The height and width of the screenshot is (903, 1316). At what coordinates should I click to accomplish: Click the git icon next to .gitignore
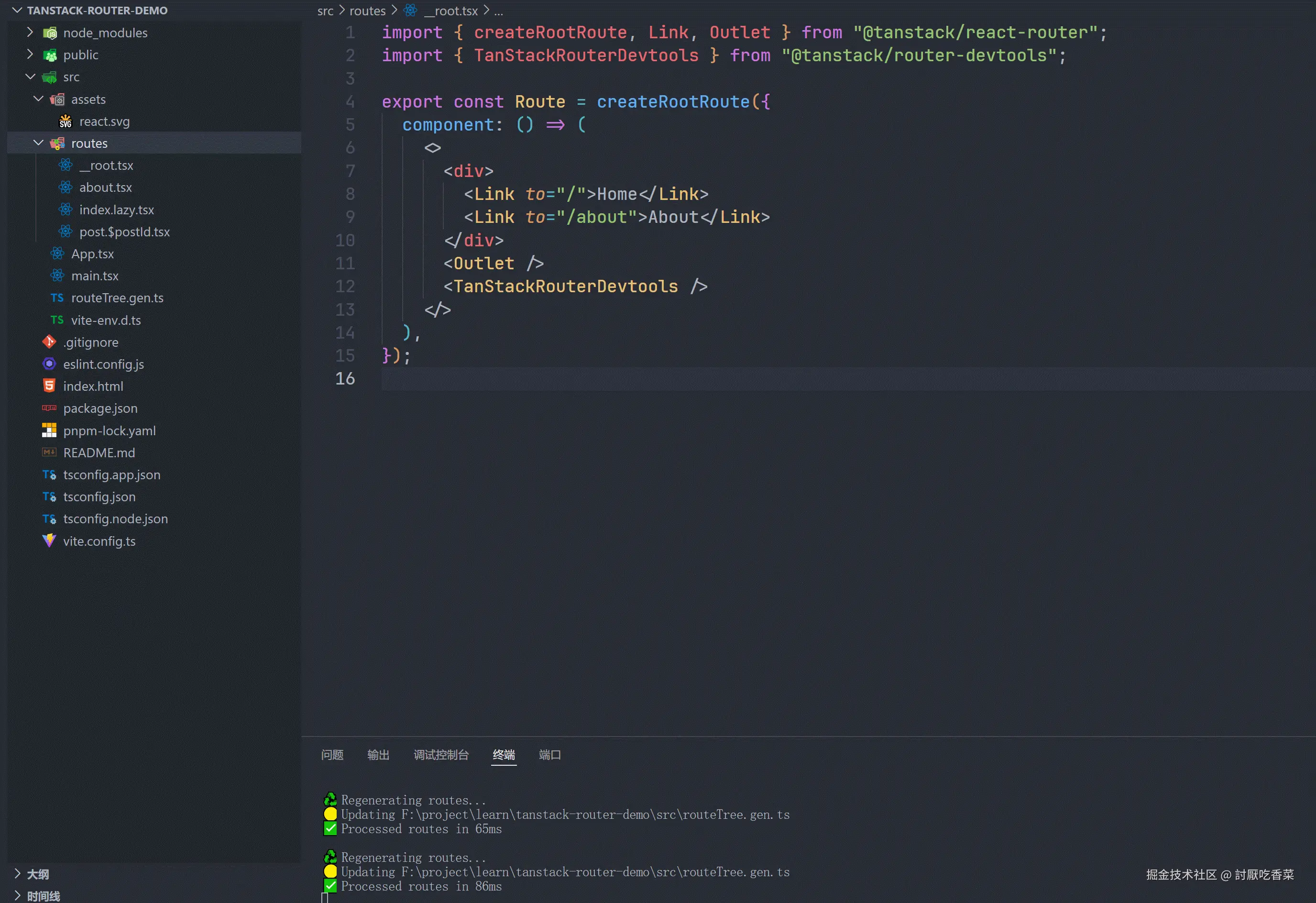tap(49, 342)
